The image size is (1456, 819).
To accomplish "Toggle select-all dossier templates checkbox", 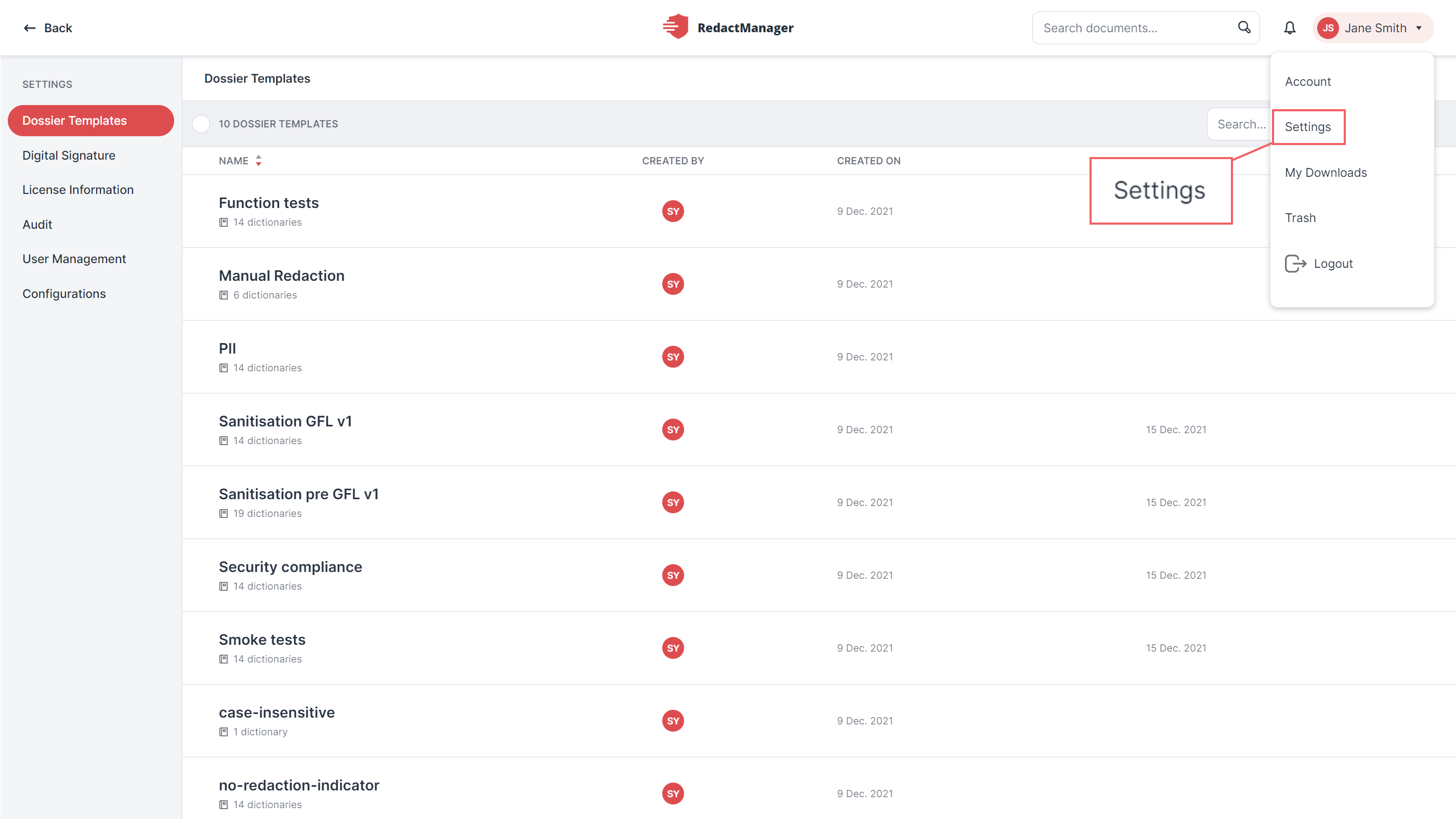I will (201, 124).
